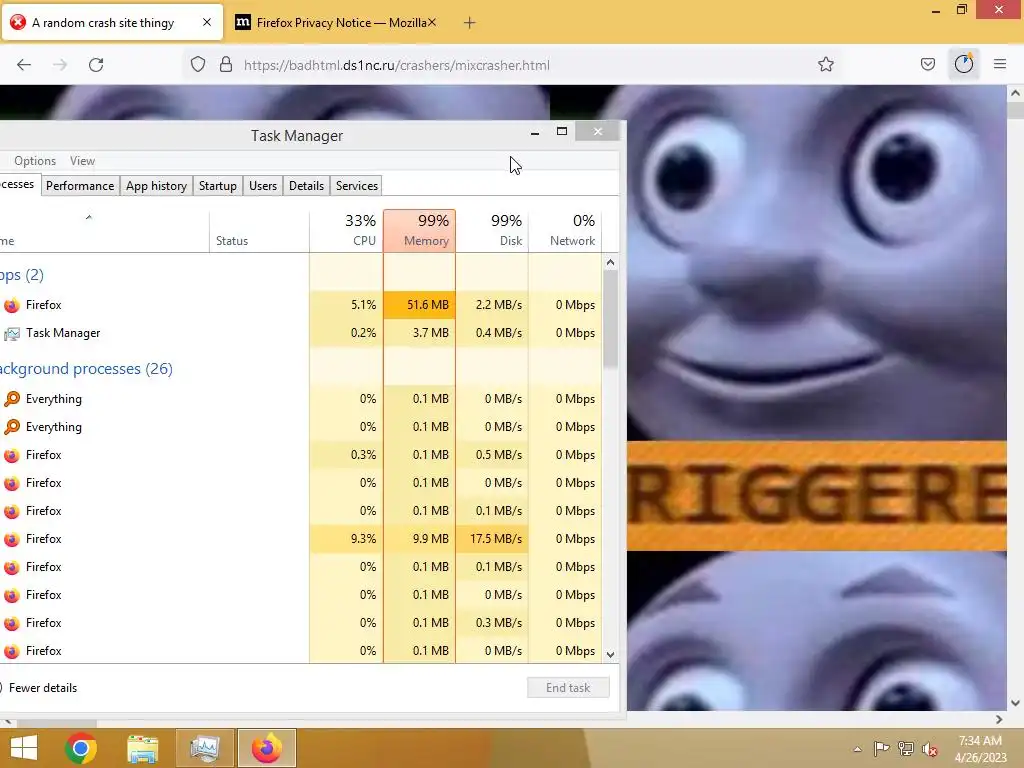Click the padlock site info icon
This screenshot has width=1024, height=768.
[226, 65]
